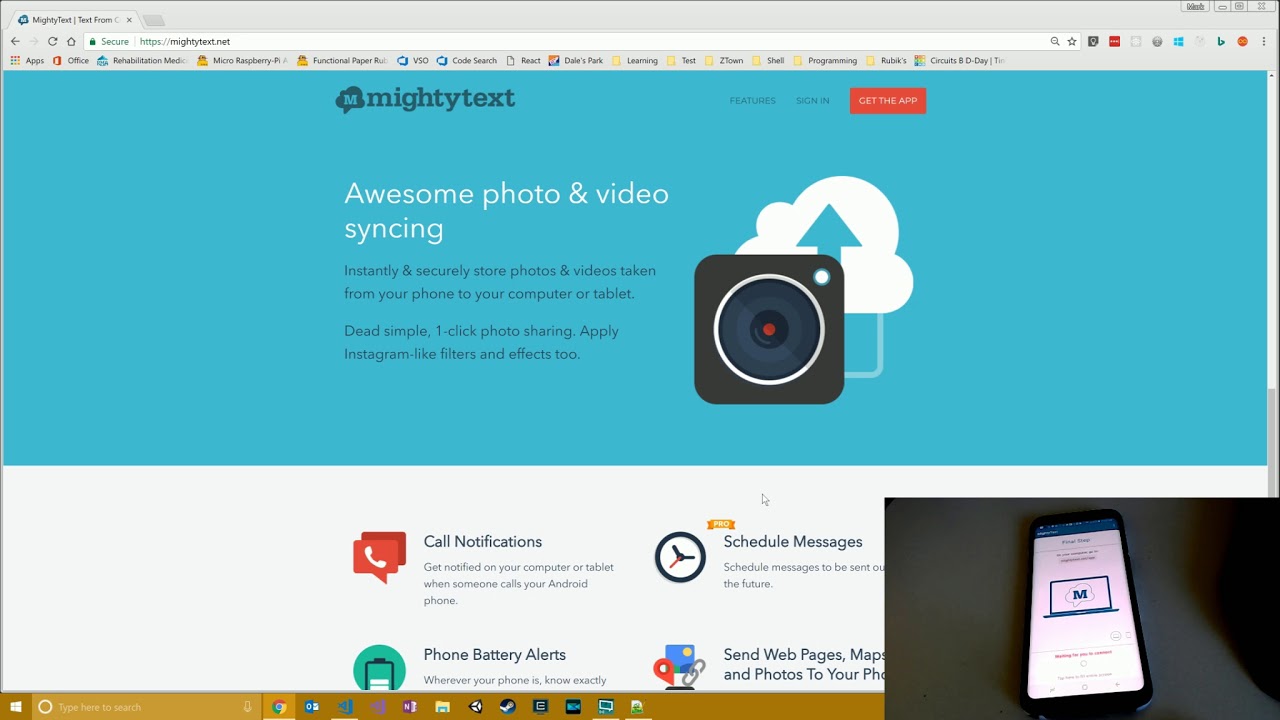Expand the Shell bookmarks folder
1280x720 pixels.
click(768, 60)
